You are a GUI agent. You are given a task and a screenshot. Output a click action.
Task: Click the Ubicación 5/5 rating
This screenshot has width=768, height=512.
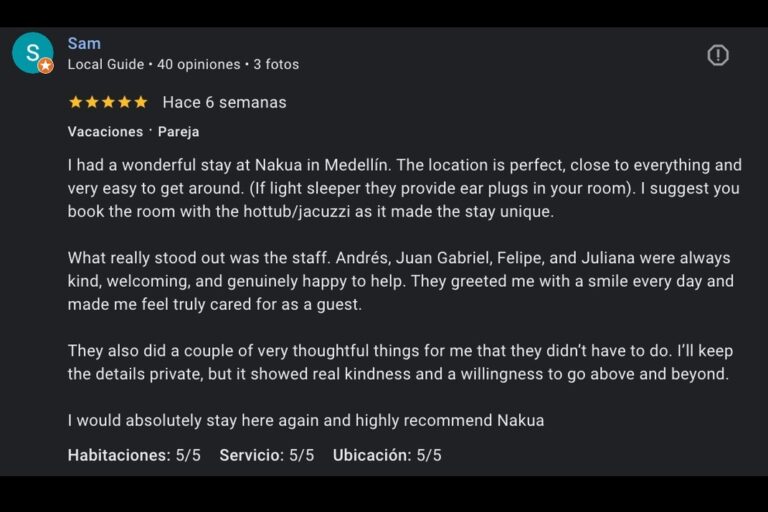(x=387, y=455)
